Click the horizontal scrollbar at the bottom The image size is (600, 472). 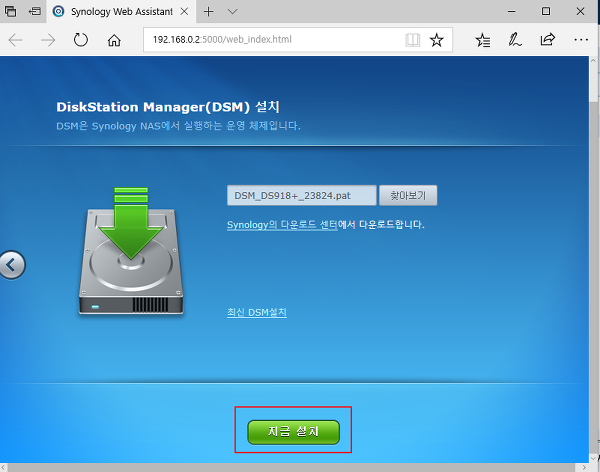[291, 467]
